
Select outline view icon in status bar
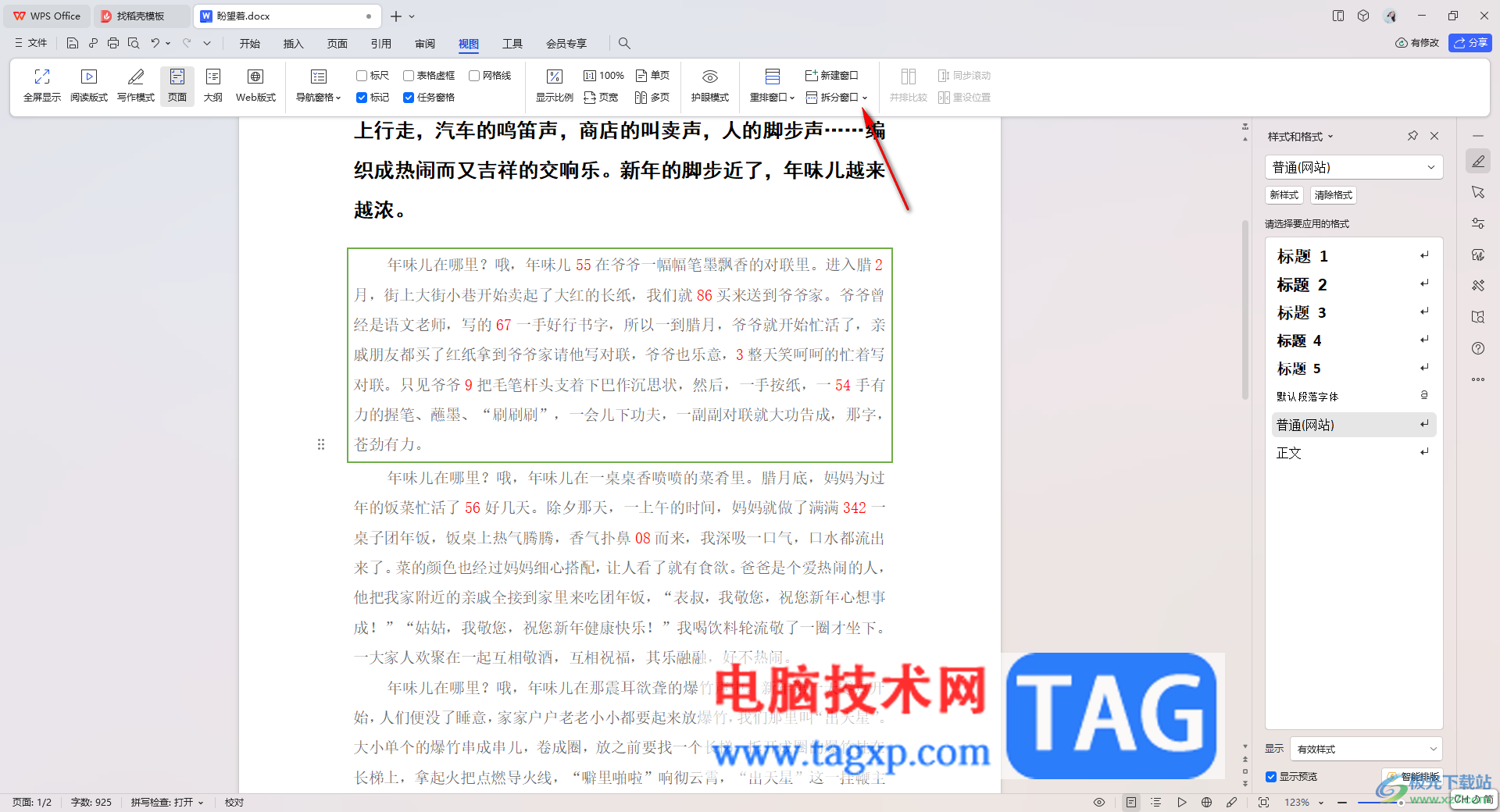(x=1156, y=802)
